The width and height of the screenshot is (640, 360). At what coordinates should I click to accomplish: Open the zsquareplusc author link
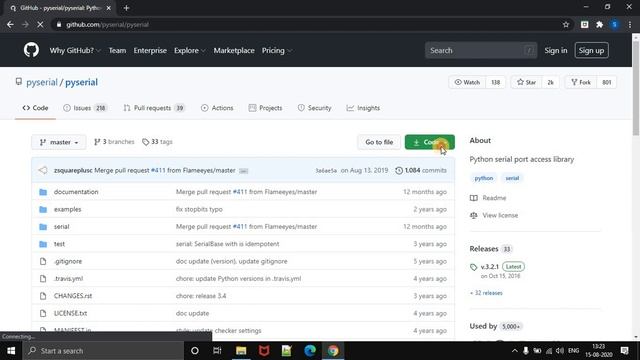[x=73, y=170]
